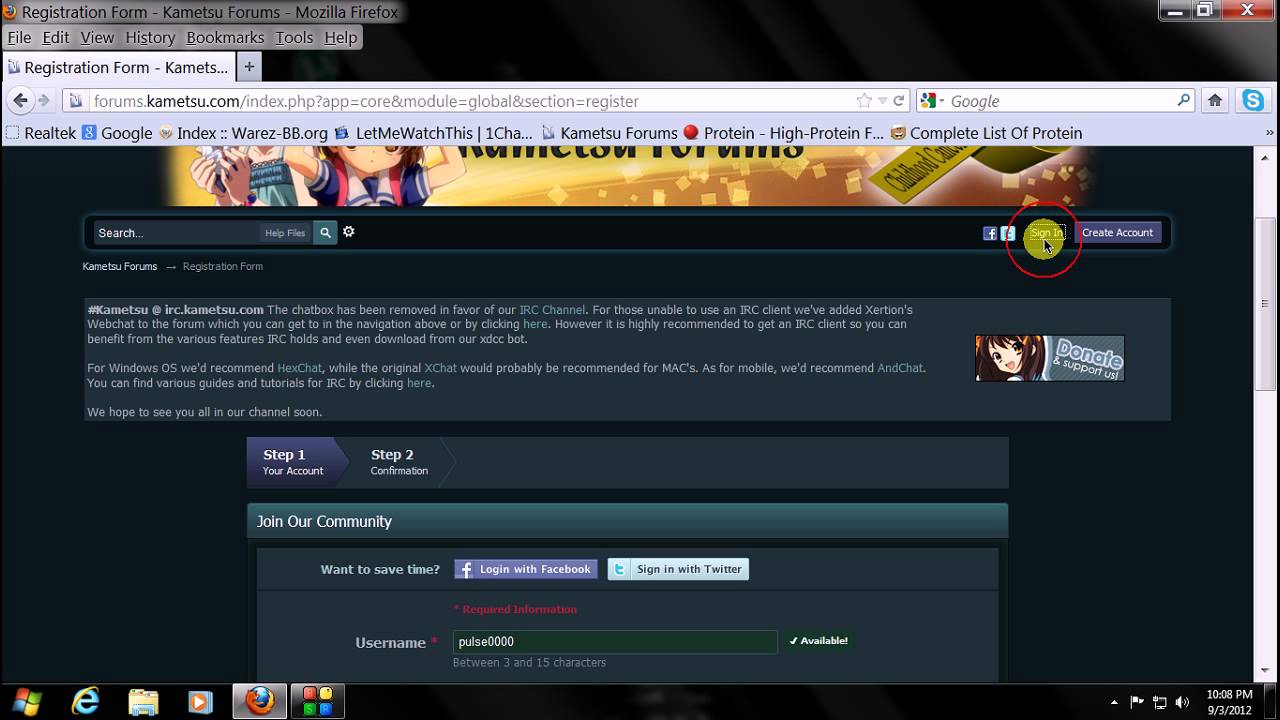
Task: Open the Realtek bookmark
Action: coord(41,133)
